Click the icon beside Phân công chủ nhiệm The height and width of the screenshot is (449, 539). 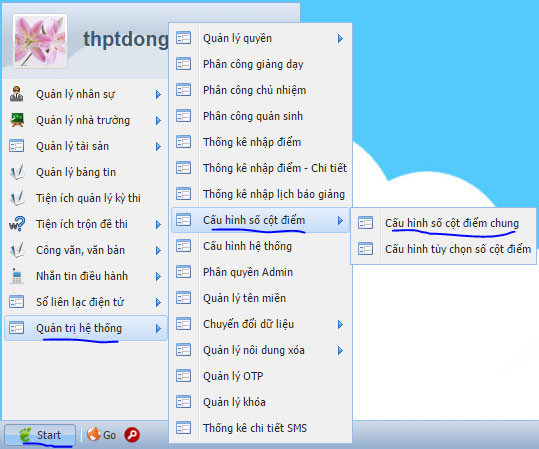[184, 90]
